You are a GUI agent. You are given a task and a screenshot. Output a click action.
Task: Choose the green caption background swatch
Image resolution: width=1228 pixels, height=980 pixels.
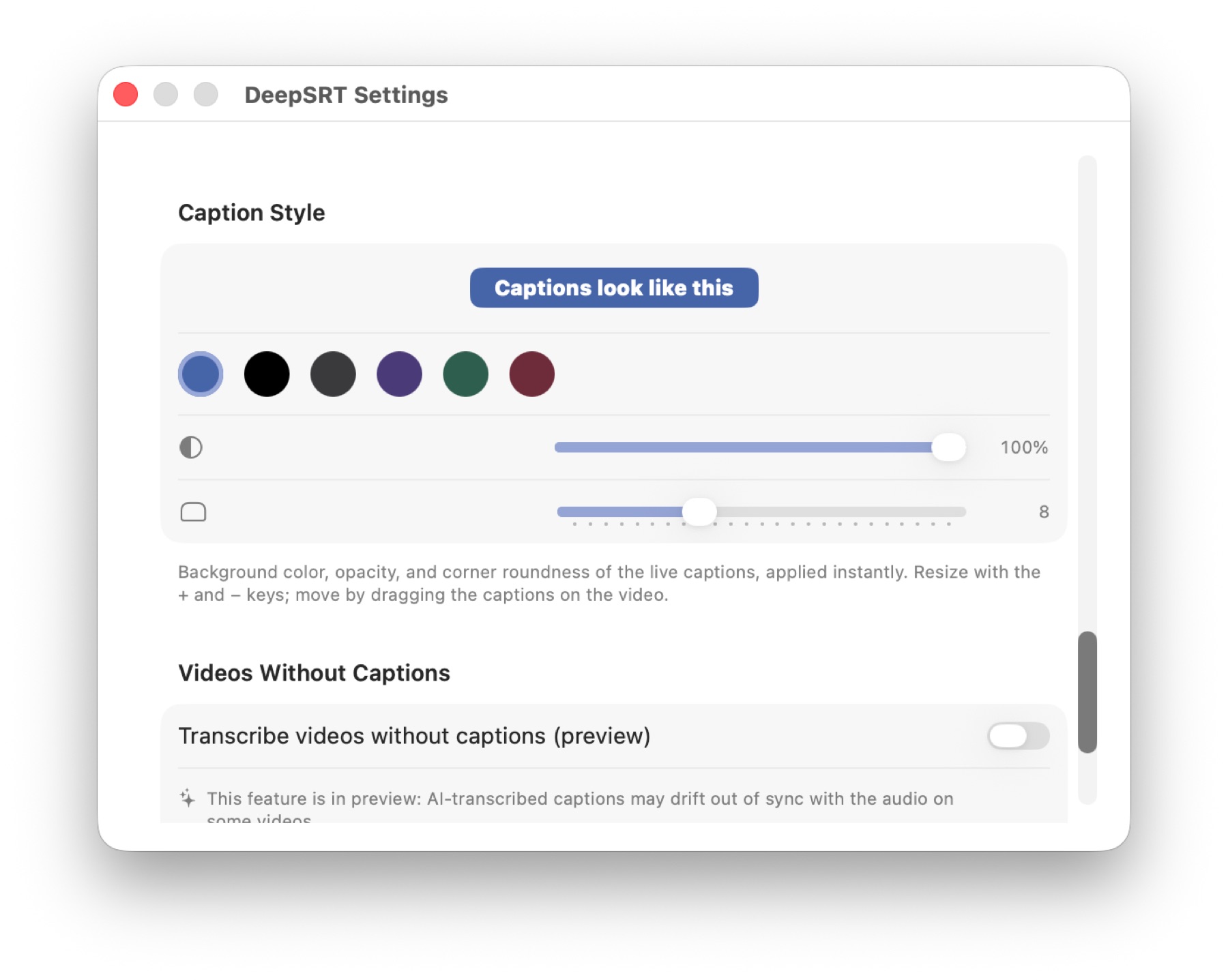pos(465,374)
